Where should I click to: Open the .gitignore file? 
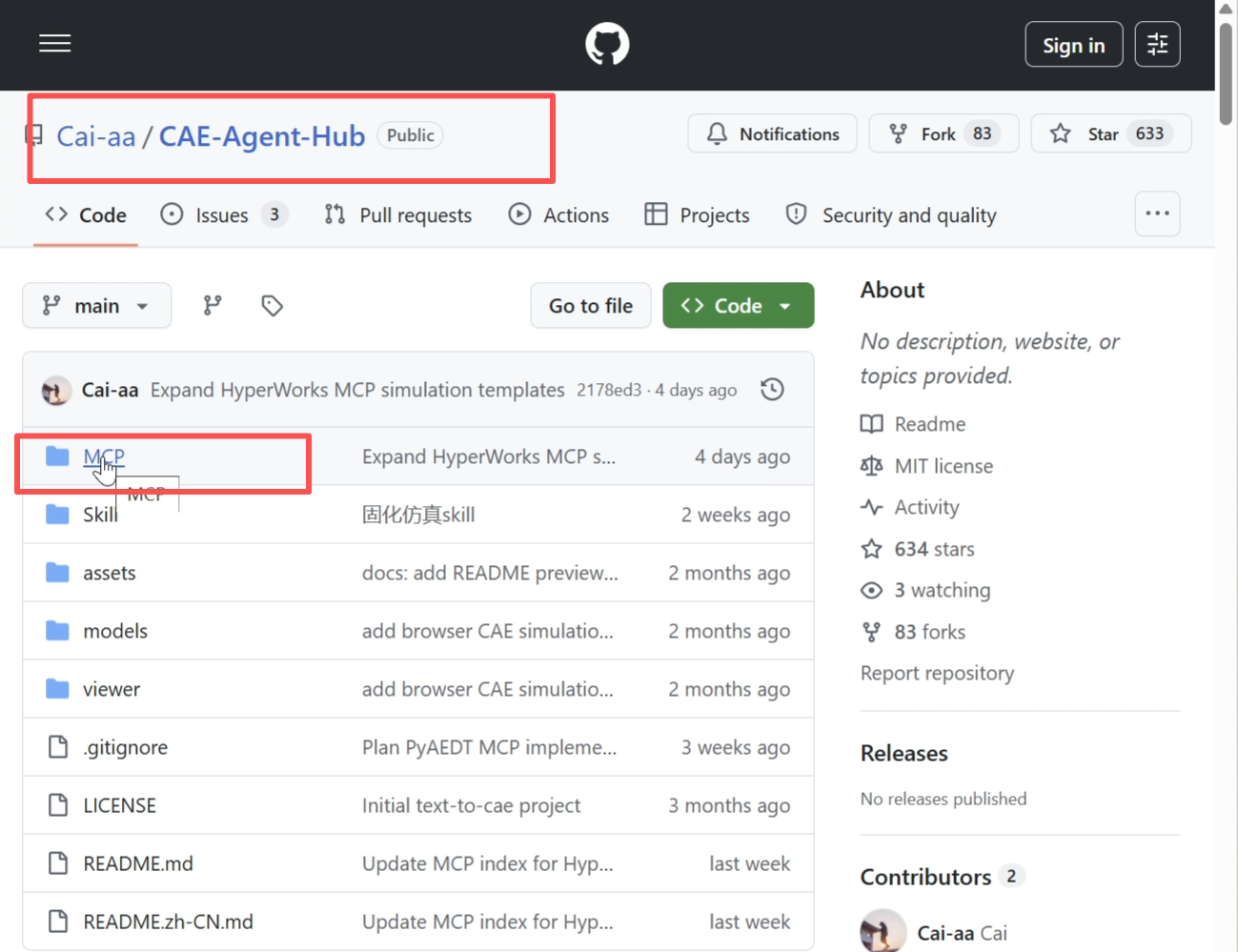pyautogui.click(x=125, y=747)
